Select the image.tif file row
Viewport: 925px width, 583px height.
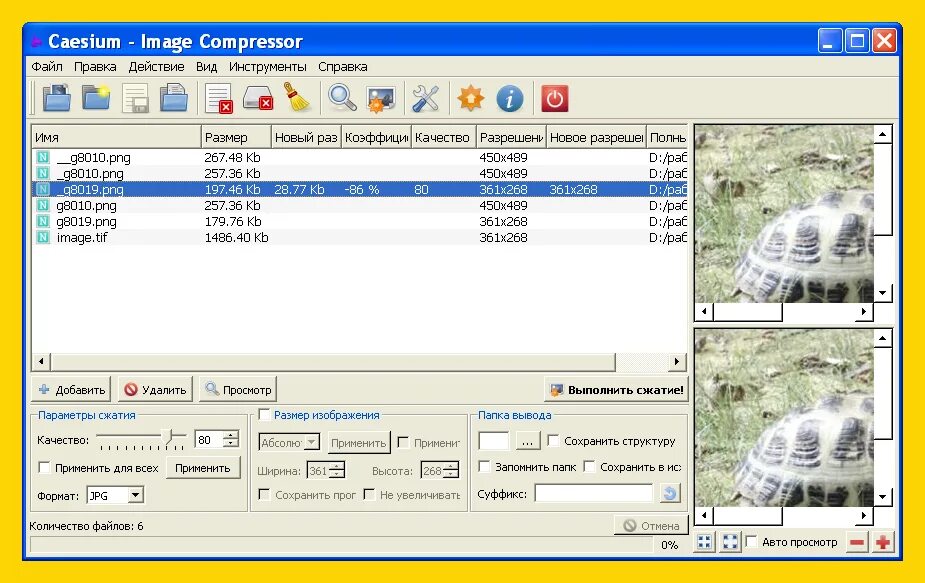[x=359, y=237]
